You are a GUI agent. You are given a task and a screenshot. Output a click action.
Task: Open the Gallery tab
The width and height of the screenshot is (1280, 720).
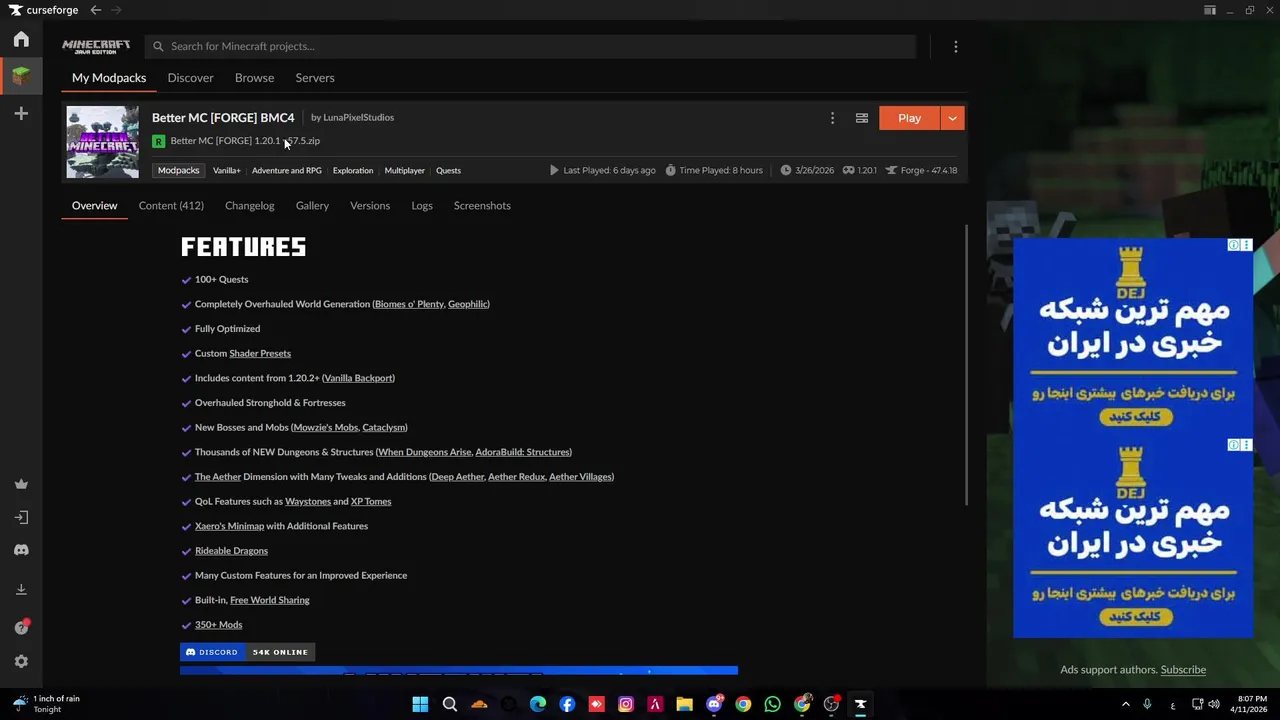click(x=312, y=205)
